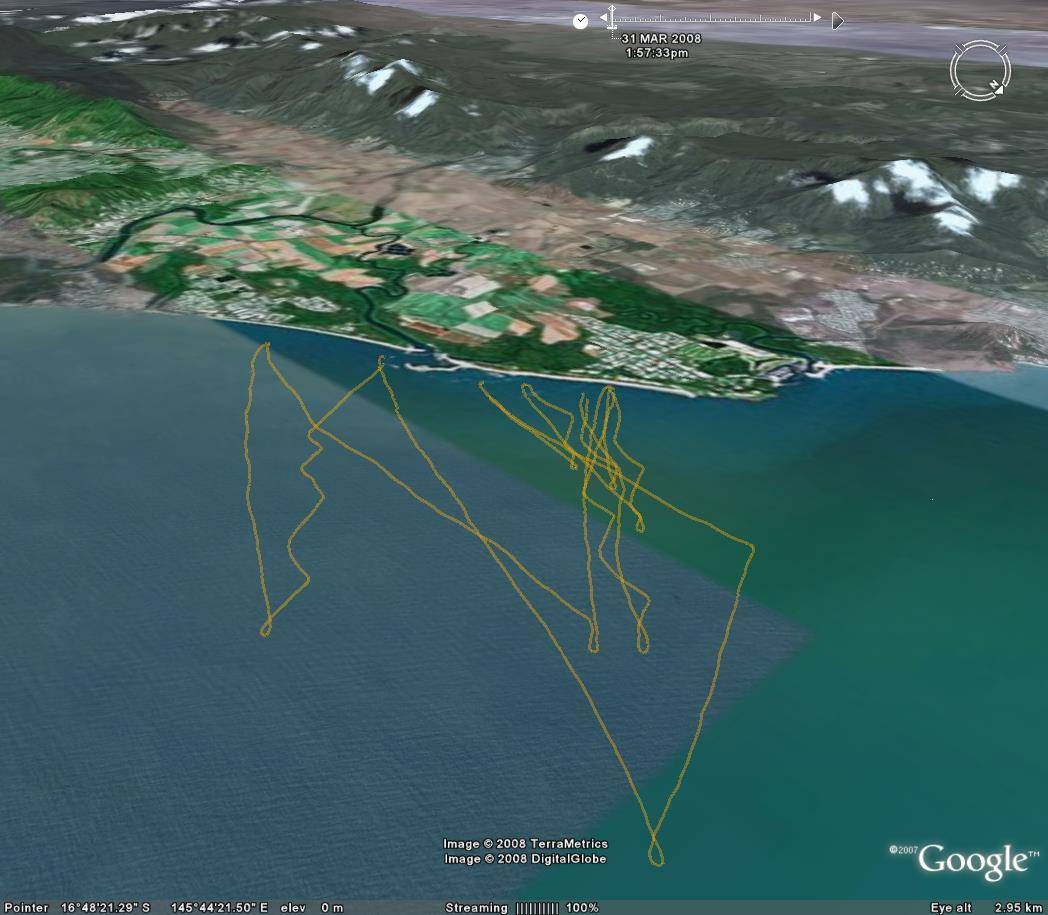1048x915 pixels.
Task: Open the time slider clock options
Action: click(x=580, y=21)
